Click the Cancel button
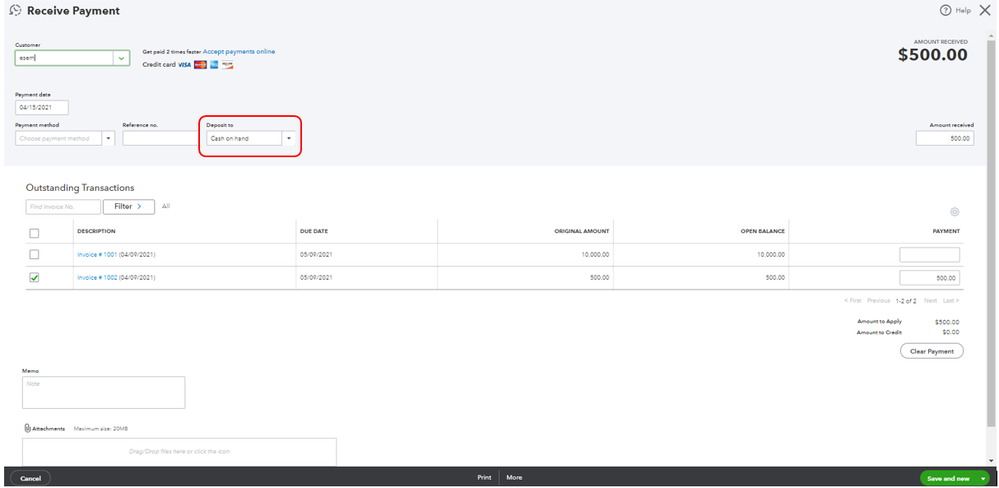999x488 pixels. tap(31, 478)
